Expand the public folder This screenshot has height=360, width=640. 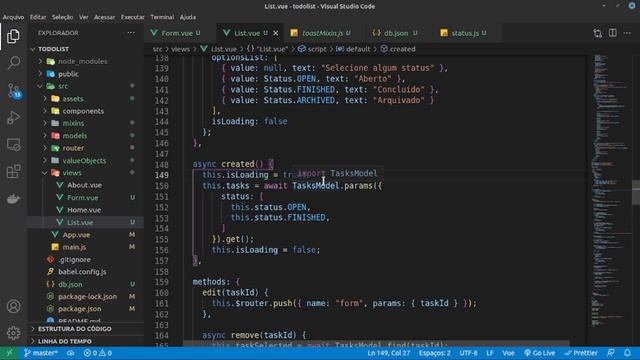pyautogui.click(x=86, y=74)
